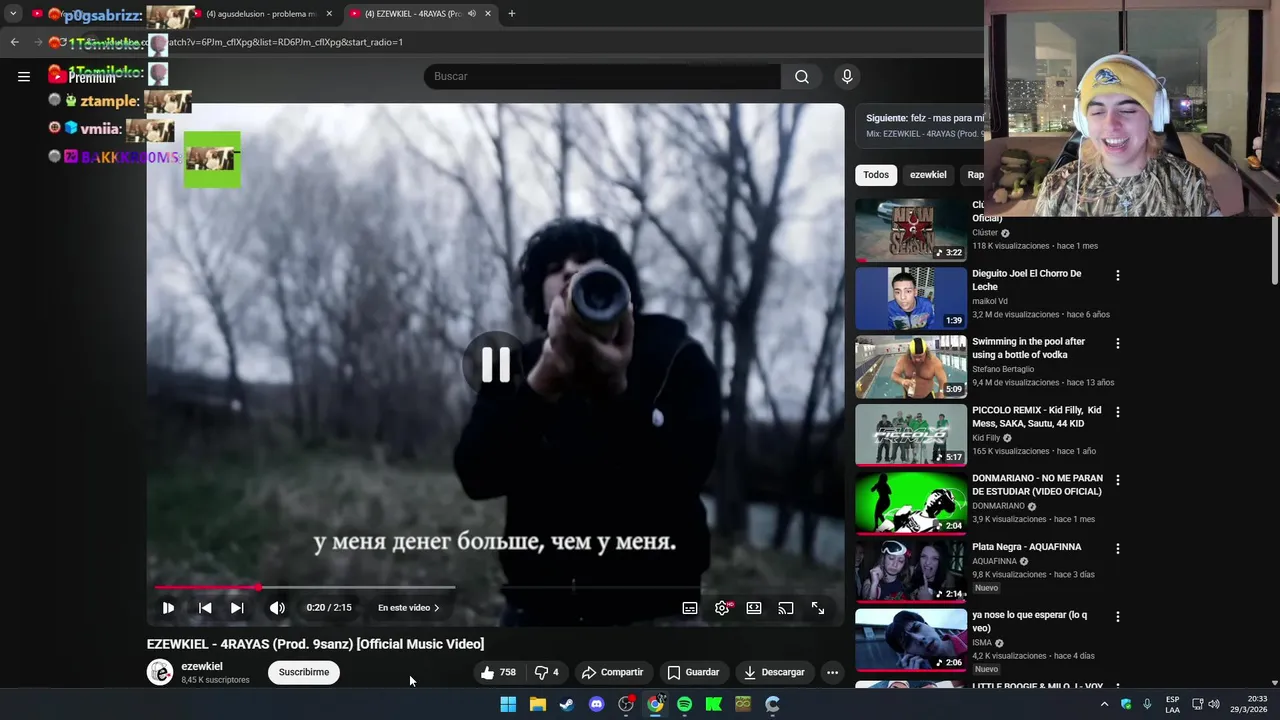Open options for 'ya nose lo que esperar'
The image size is (1280, 720).
point(1118,616)
